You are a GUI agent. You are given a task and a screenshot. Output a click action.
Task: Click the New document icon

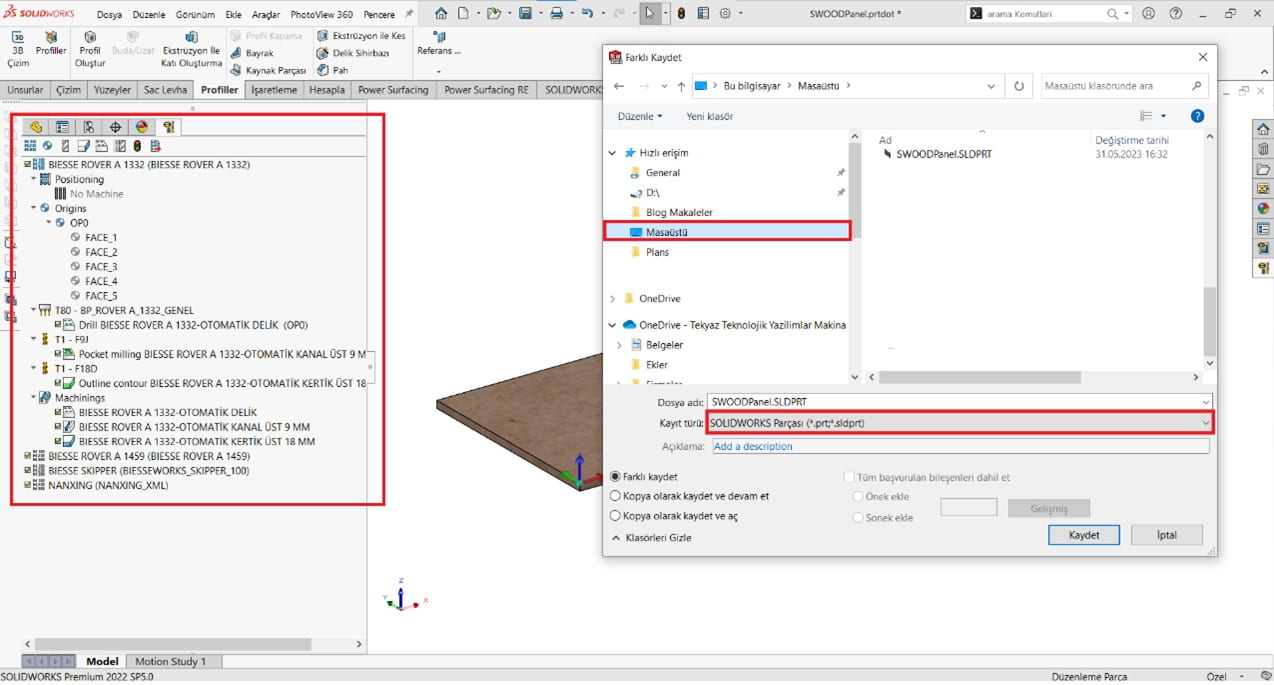[463, 14]
